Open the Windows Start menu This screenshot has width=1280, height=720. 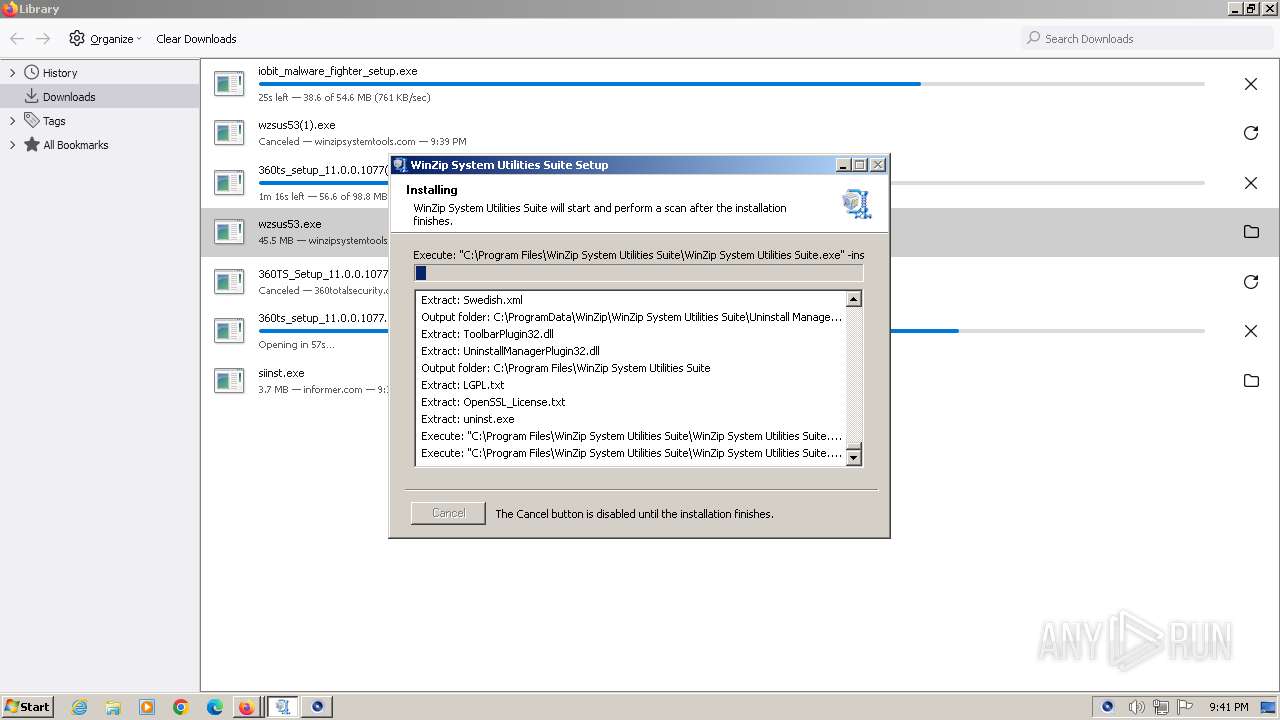(x=27, y=706)
